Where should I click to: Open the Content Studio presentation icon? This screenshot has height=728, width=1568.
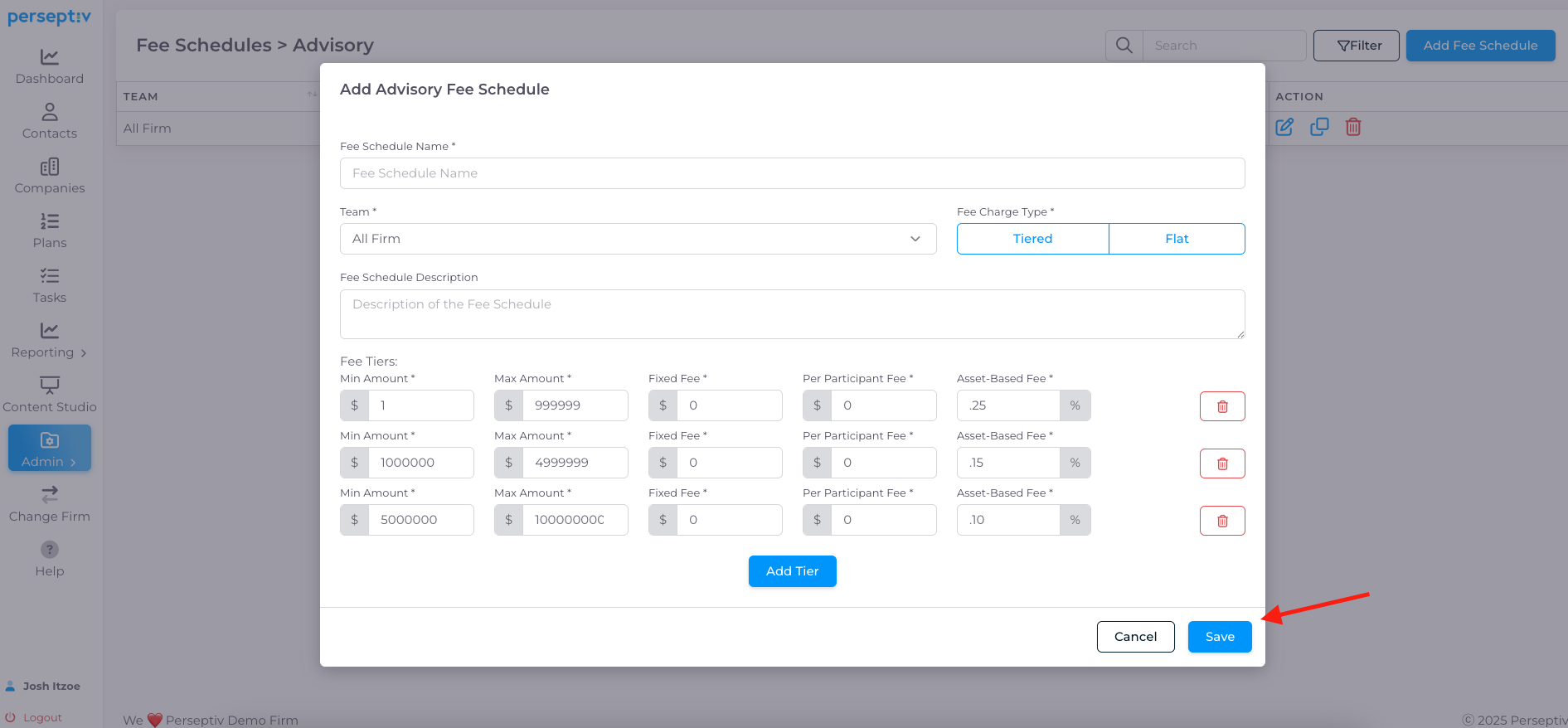point(50,385)
